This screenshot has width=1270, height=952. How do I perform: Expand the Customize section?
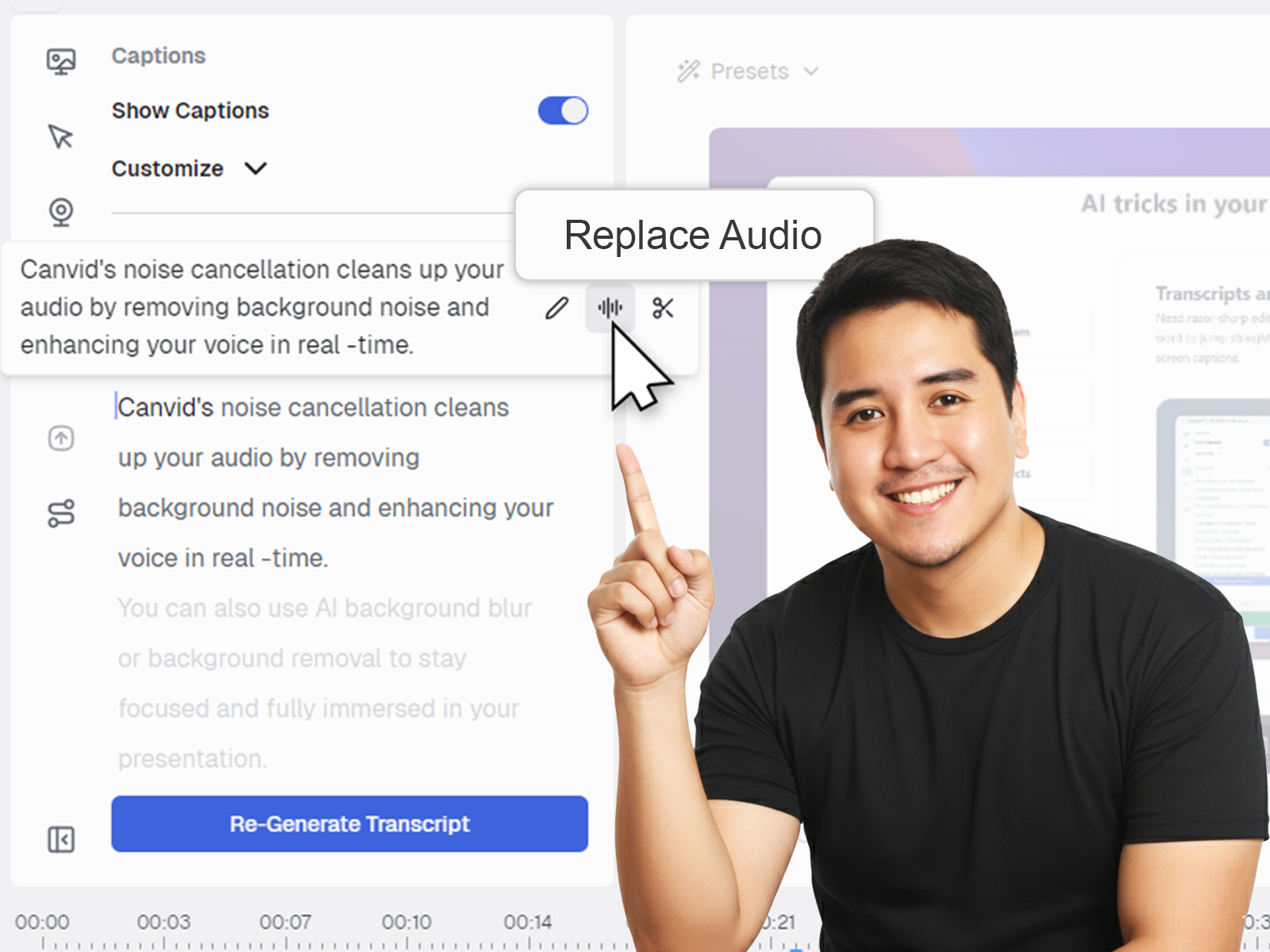click(256, 168)
